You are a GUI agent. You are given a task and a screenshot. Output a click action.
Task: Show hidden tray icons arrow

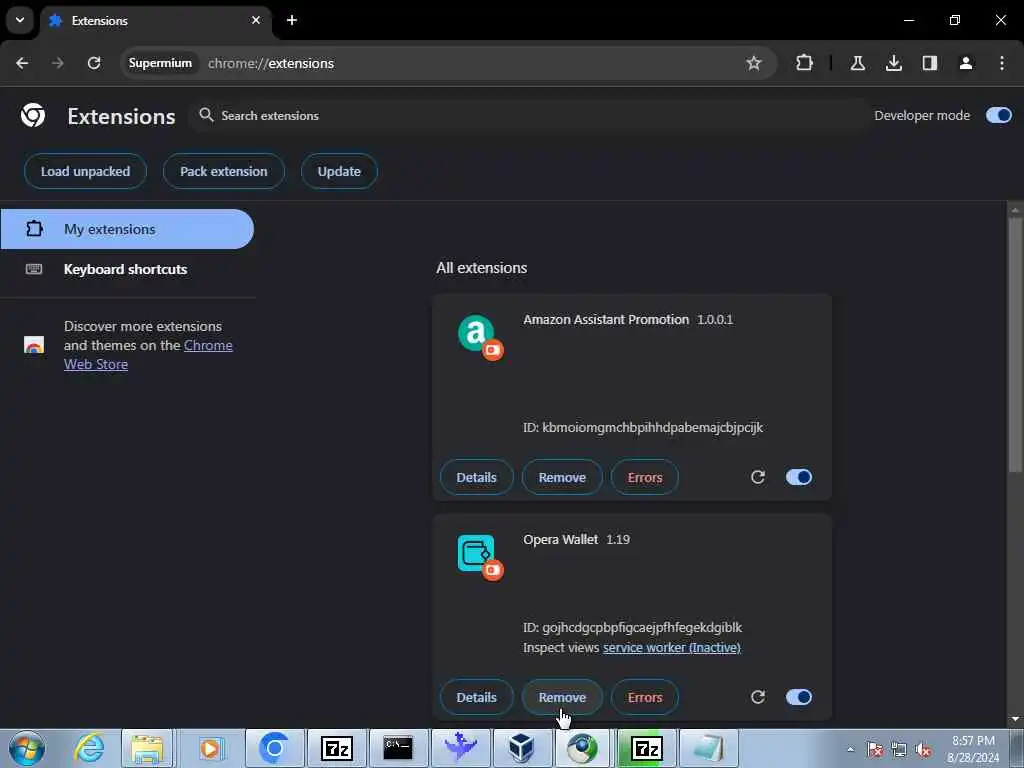(x=850, y=749)
